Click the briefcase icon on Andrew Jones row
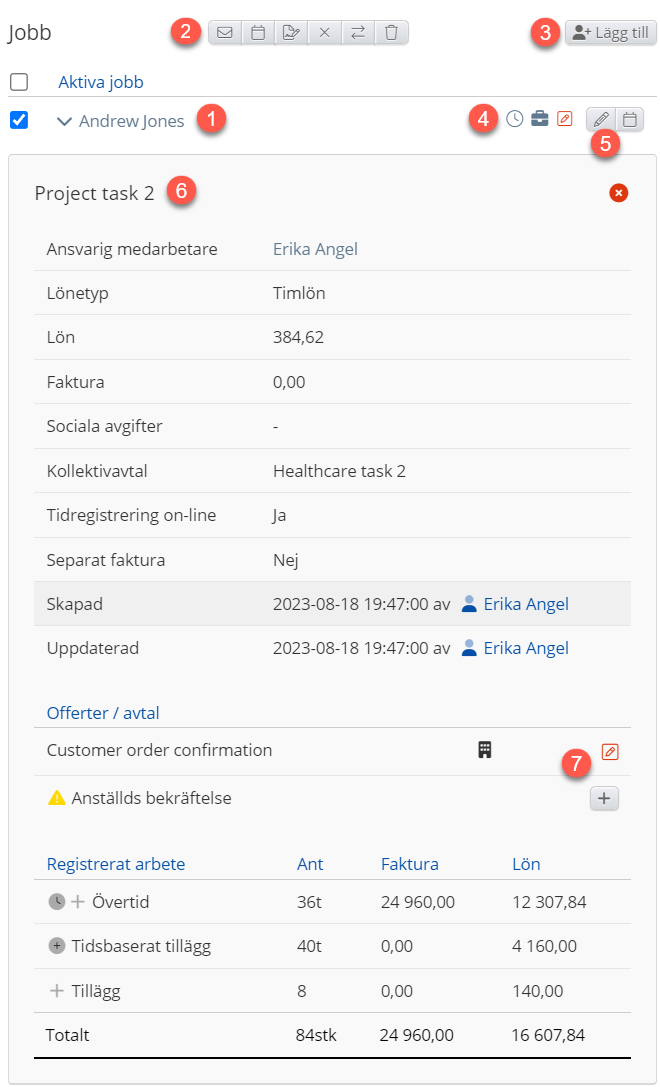The height and width of the screenshot is (1087, 660). click(539, 120)
